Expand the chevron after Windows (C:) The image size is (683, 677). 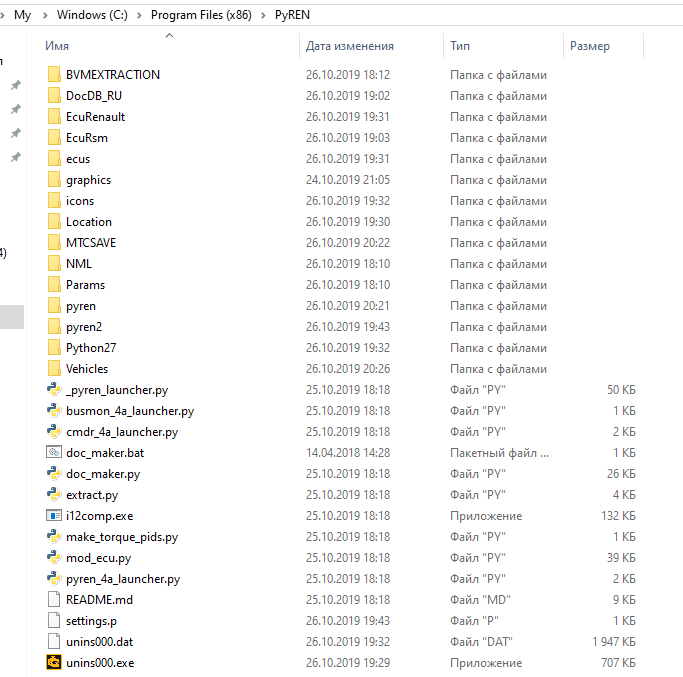tap(139, 15)
